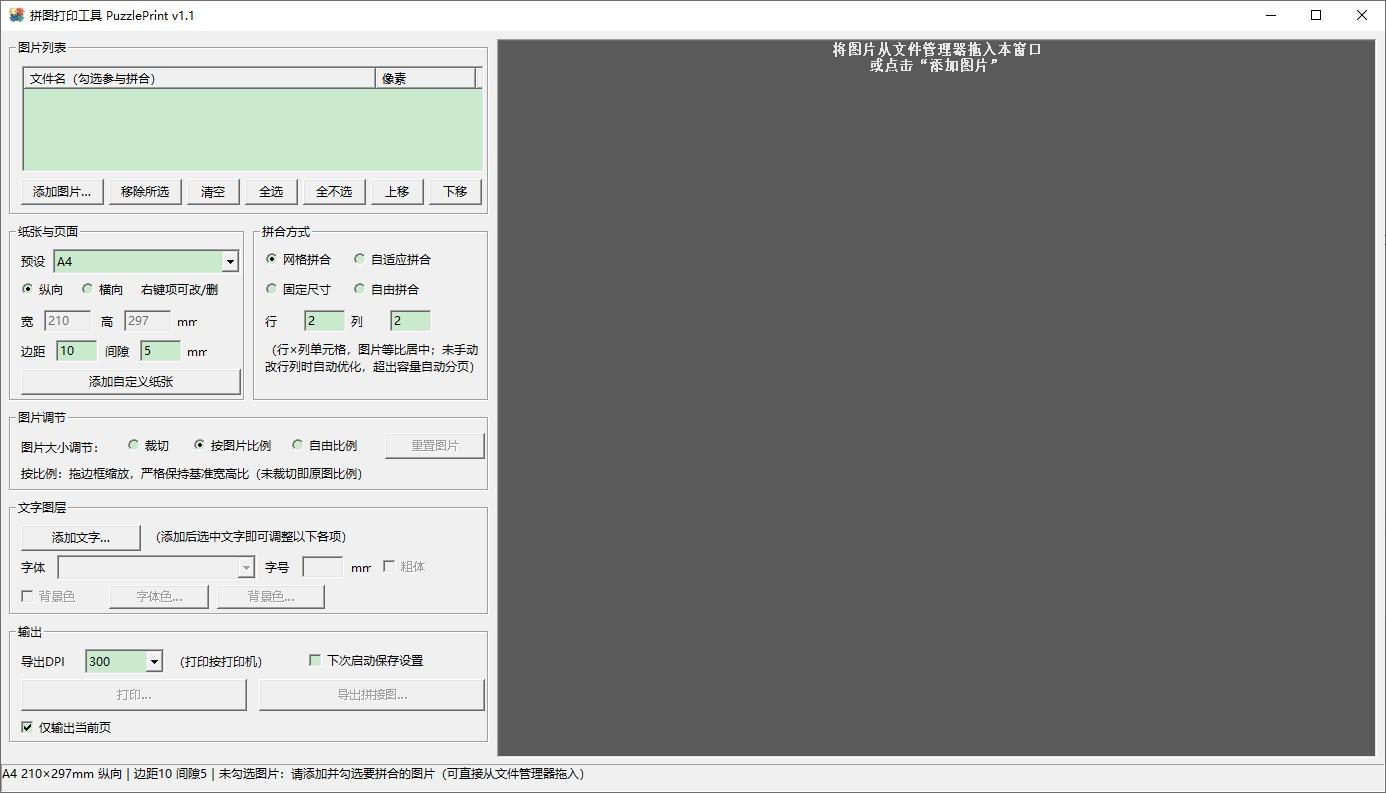Click 添加自定义纸张 button
The height and width of the screenshot is (793, 1386).
coord(131,381)
